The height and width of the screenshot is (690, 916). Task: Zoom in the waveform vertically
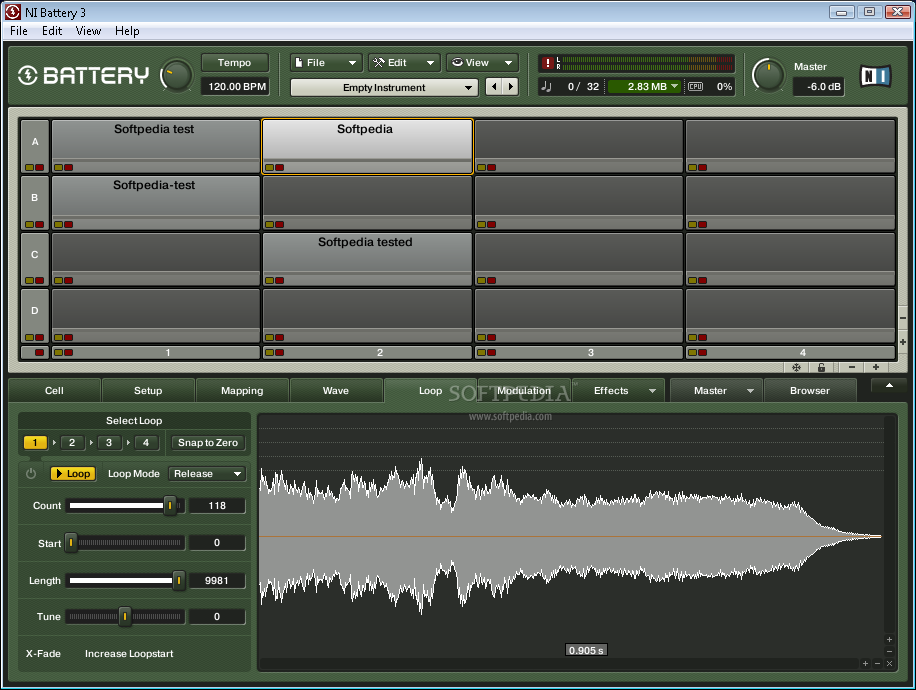coord(889,640)
